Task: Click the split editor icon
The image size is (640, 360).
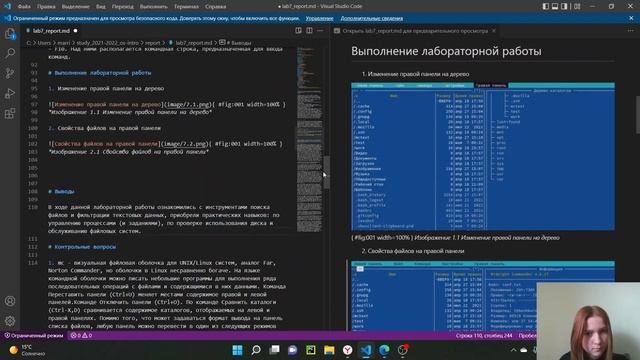Action: pyautogui.click(x=309, y=31)
